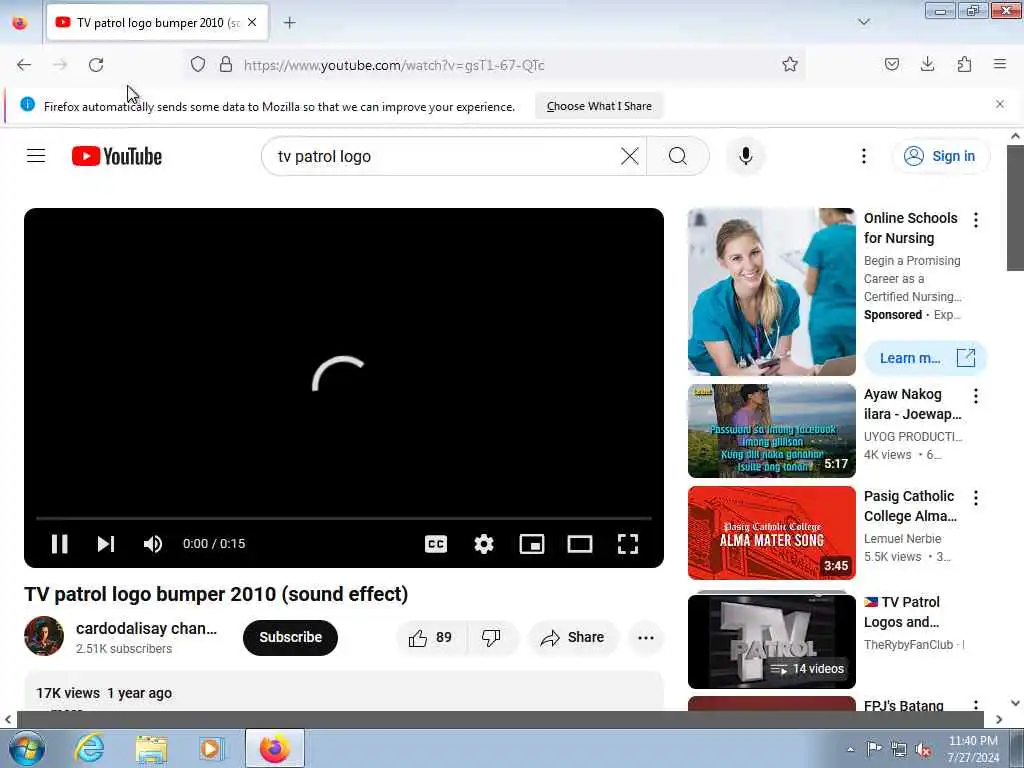Launch Internet Explorer from taskbar
This screenshot has height=768, width=1024.
(89, 748)
